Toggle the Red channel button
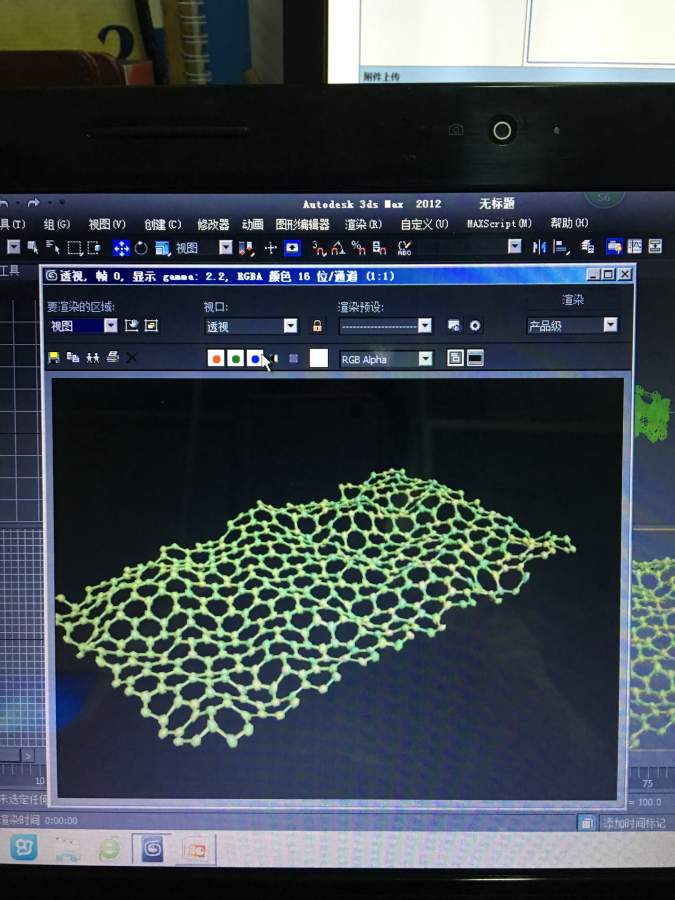 coord(216,359)
